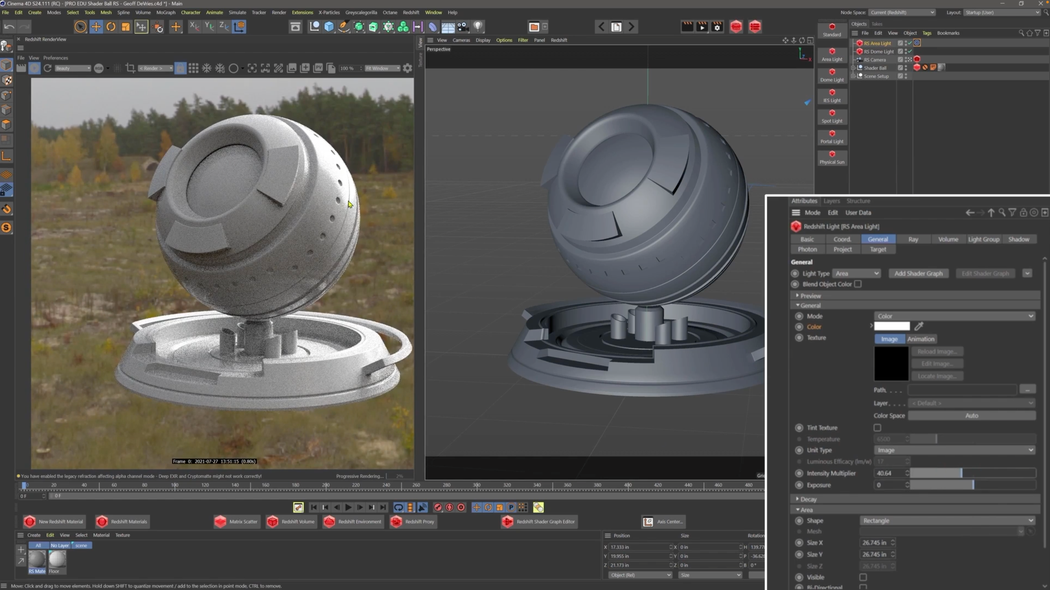
Task: Enable the Blend Object Color checkbox
Action: (877, 284)
